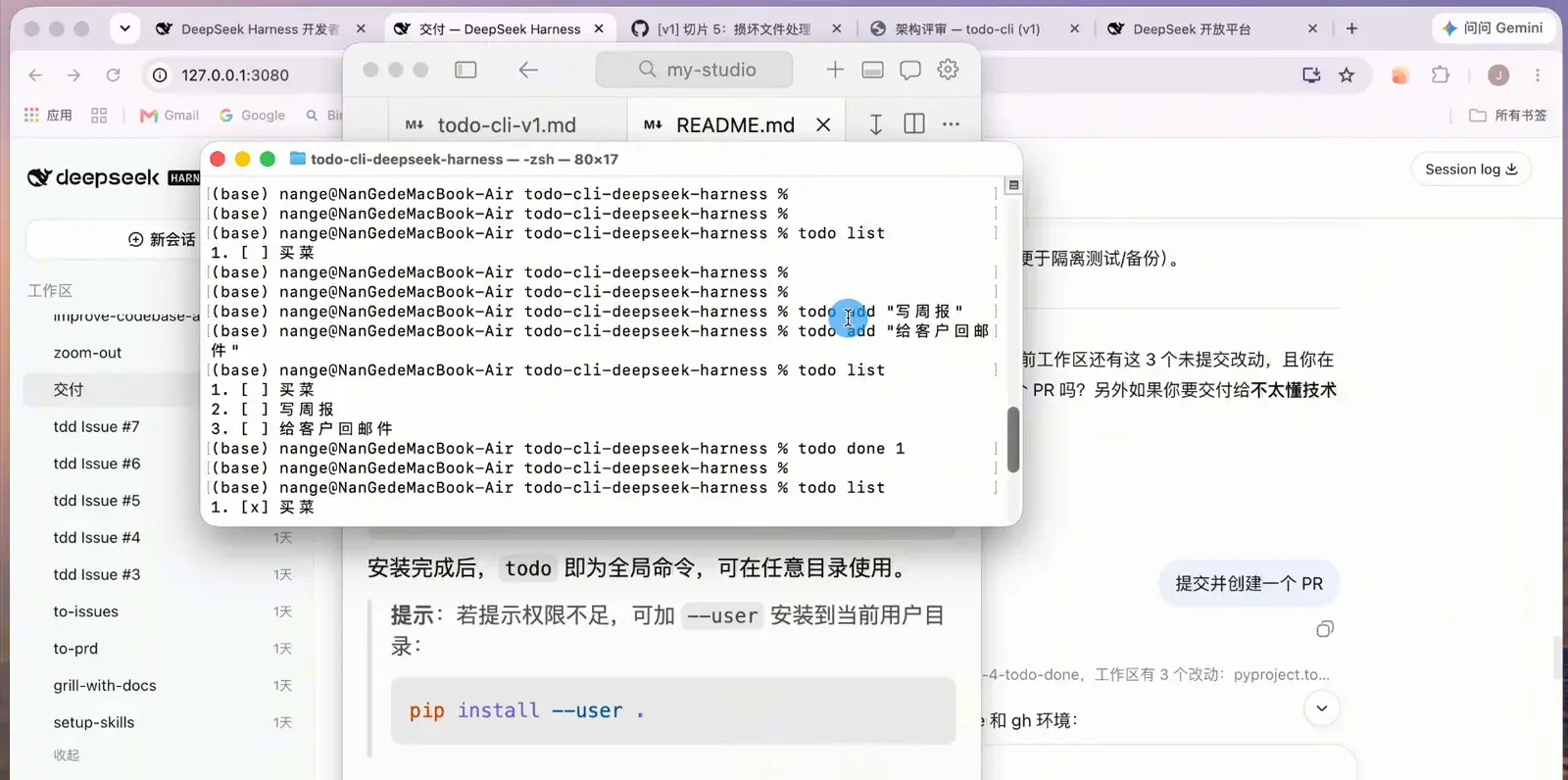The width and height of the screenshot is (1568, 780).
Task: Click the deepseek logo in sidebar
Action: click(93, 177)
